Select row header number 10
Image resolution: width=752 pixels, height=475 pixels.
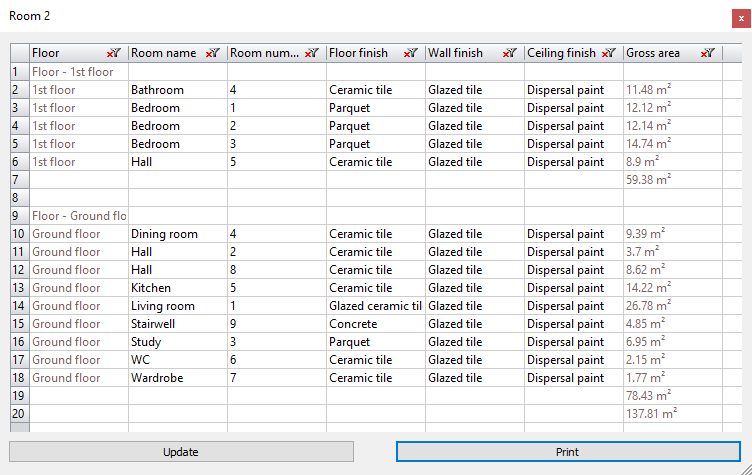point(19,234)
